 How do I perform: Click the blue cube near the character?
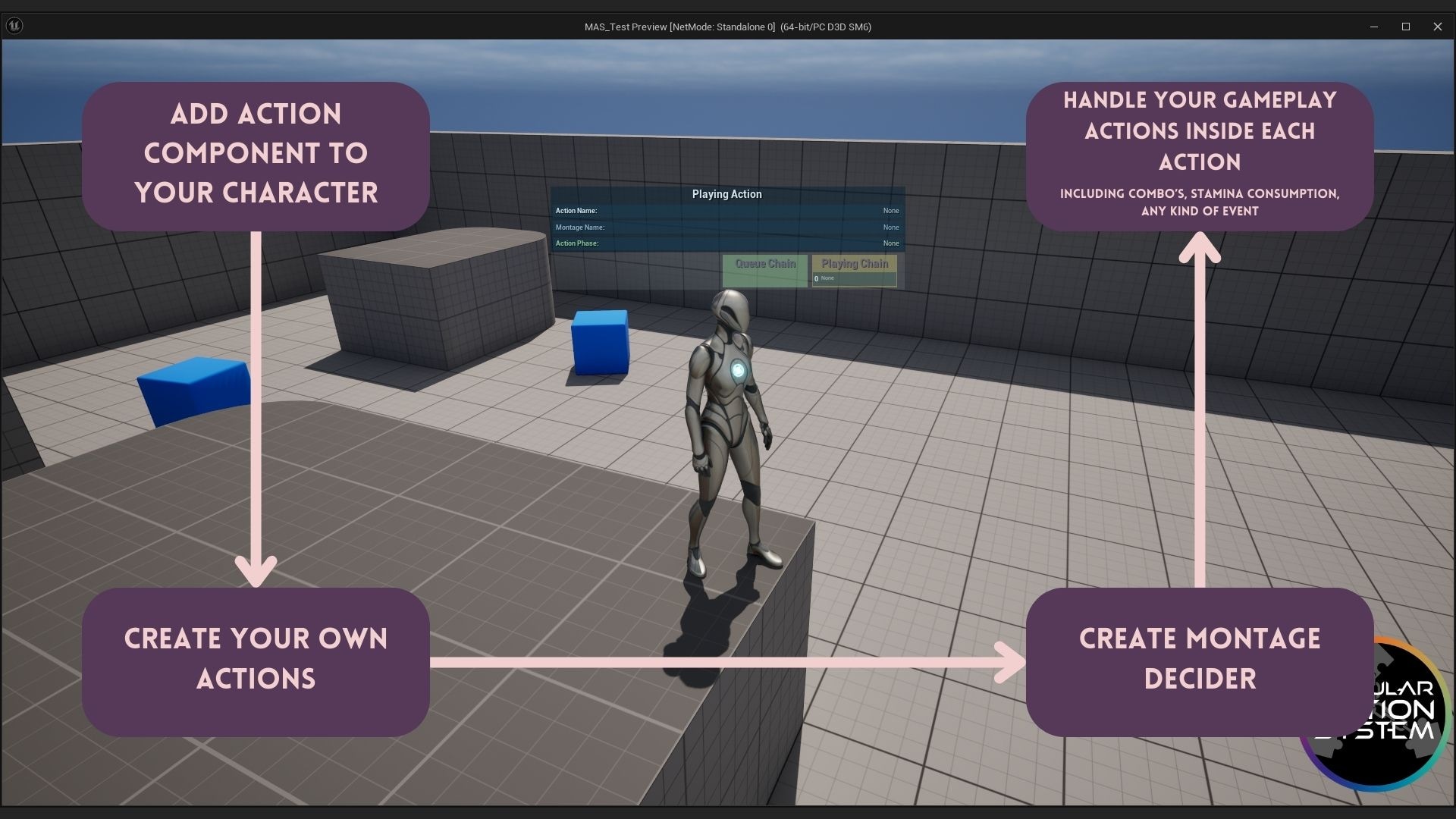tap(601, 343)
